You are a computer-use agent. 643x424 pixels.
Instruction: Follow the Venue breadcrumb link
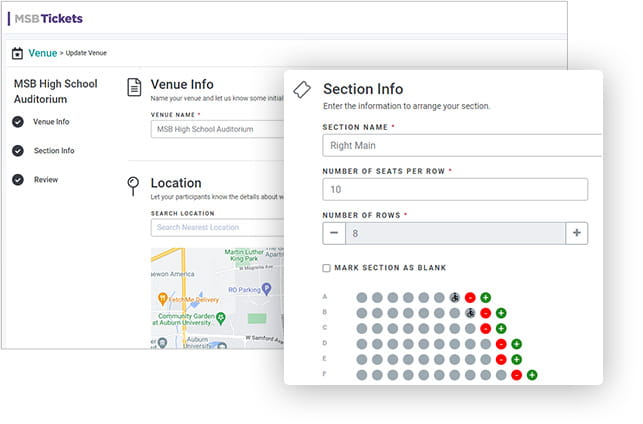[43, 53]
